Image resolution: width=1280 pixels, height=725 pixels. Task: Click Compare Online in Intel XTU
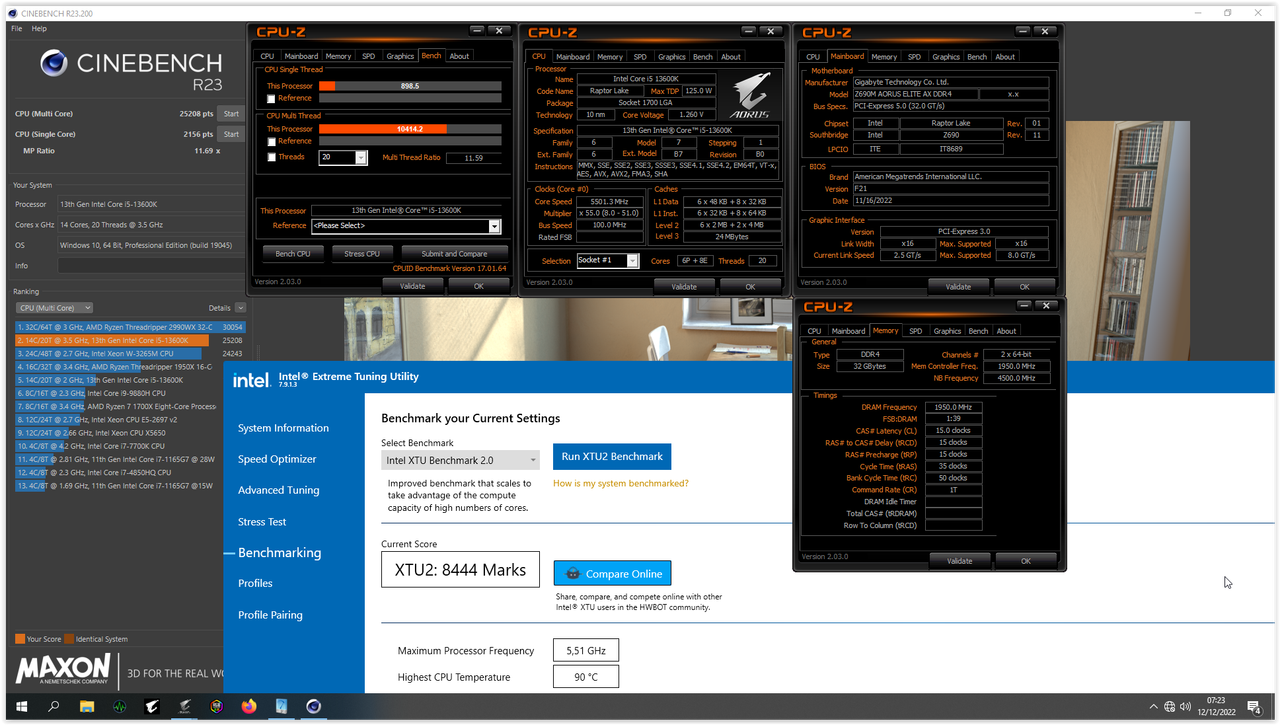pyautogui.click(x=612, y=574)
